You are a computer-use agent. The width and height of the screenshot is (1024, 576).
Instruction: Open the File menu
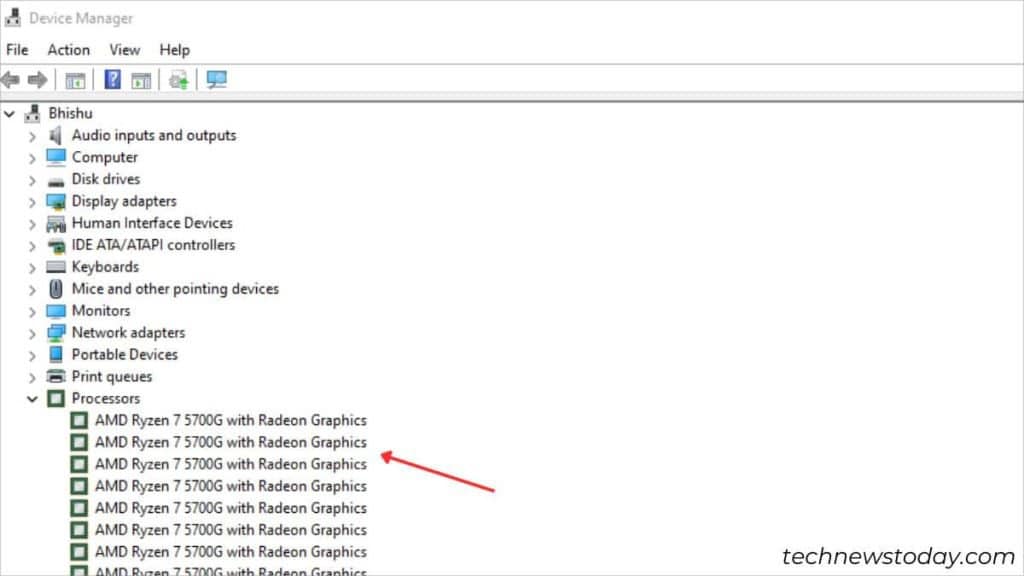pyautogui.click(x=17, y=50)
